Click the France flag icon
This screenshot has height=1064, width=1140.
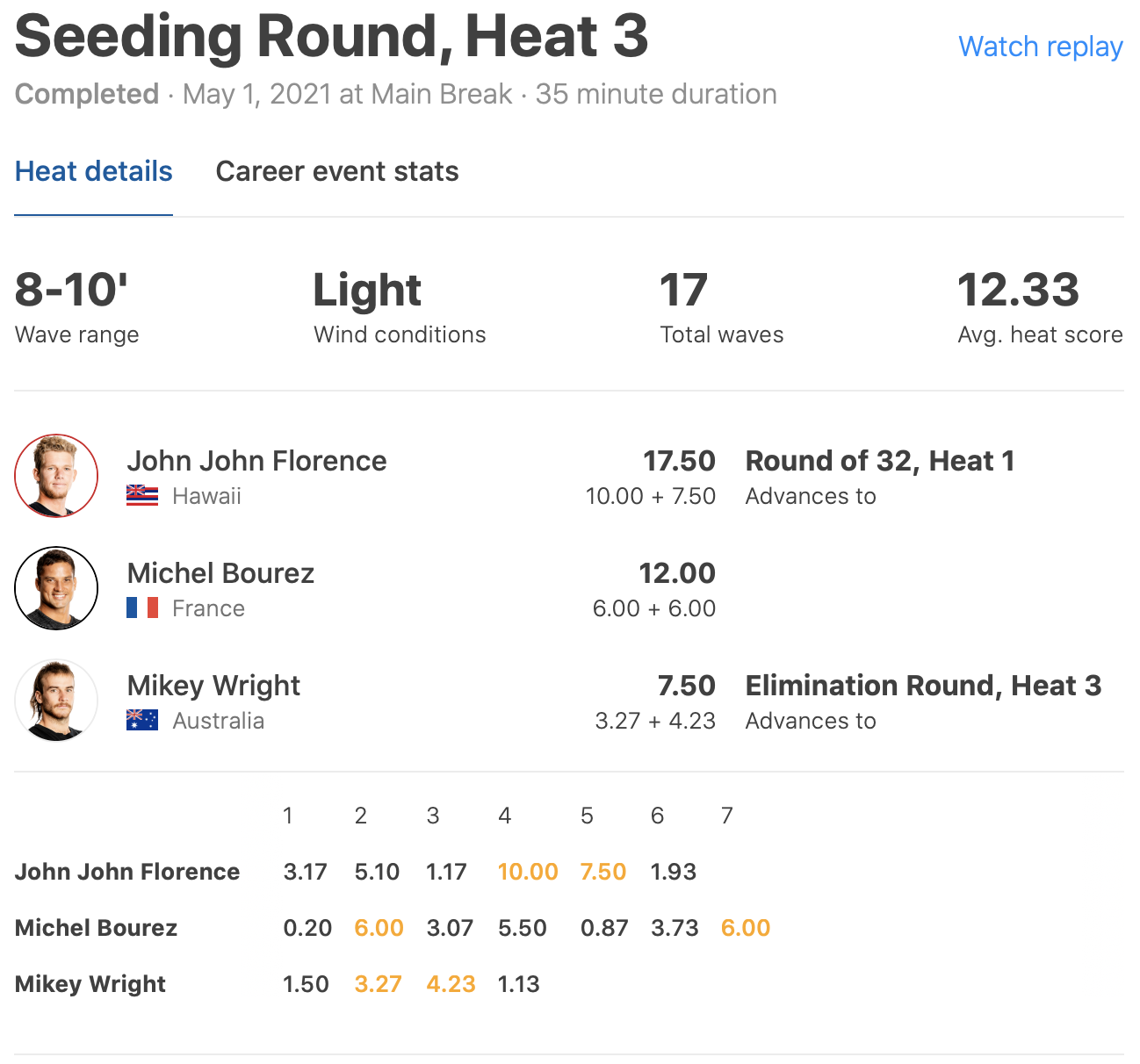click(142, 607)
